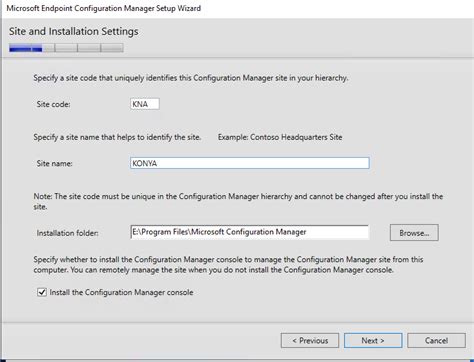This screenshot has height=362, width=474.
Task: Open the Browse... folder dialog
Action: [414, 233]
